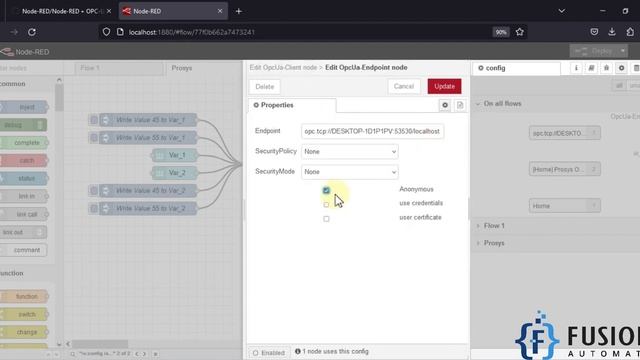Delete this OpcUa-Endpoint config node

click(264, 87)
